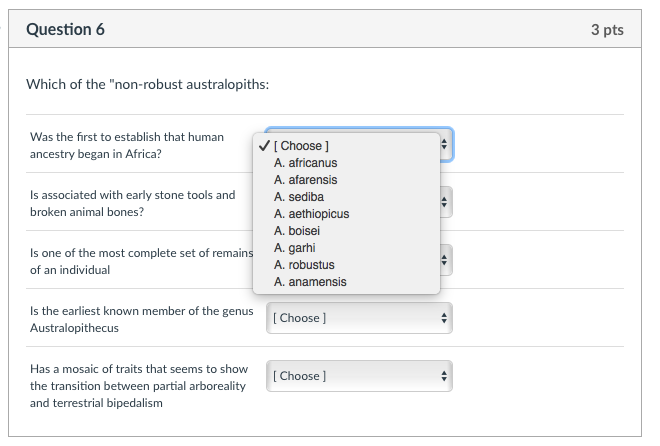Select A. africanus from the open list

coord(305,163)
